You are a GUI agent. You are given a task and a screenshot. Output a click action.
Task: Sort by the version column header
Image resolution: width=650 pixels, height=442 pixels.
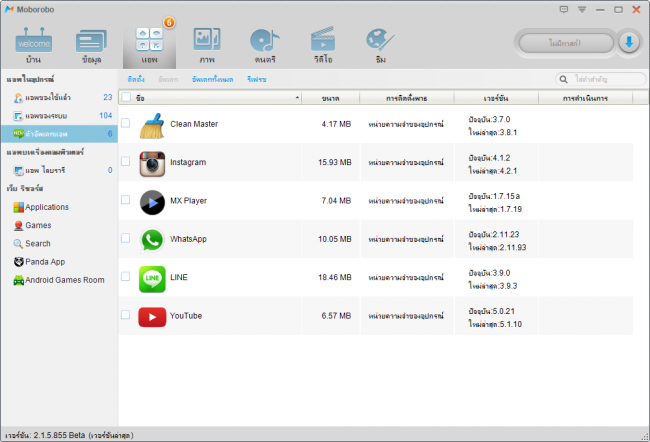(x=496, y=98)
